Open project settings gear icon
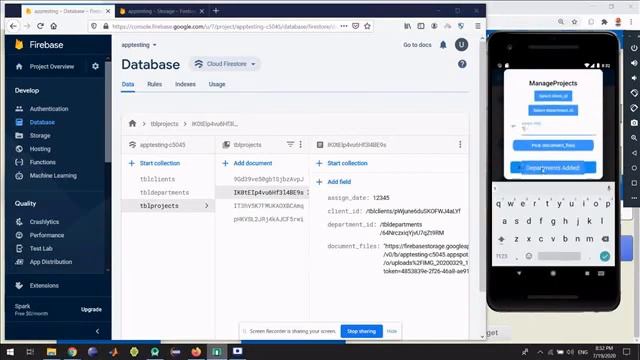 (x=95, y=66)
